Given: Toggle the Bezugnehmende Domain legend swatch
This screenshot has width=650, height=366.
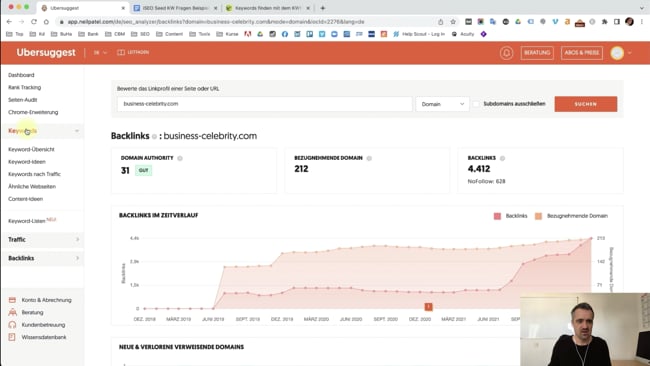Looking at the screenshot, I should (x=538, y=216).
